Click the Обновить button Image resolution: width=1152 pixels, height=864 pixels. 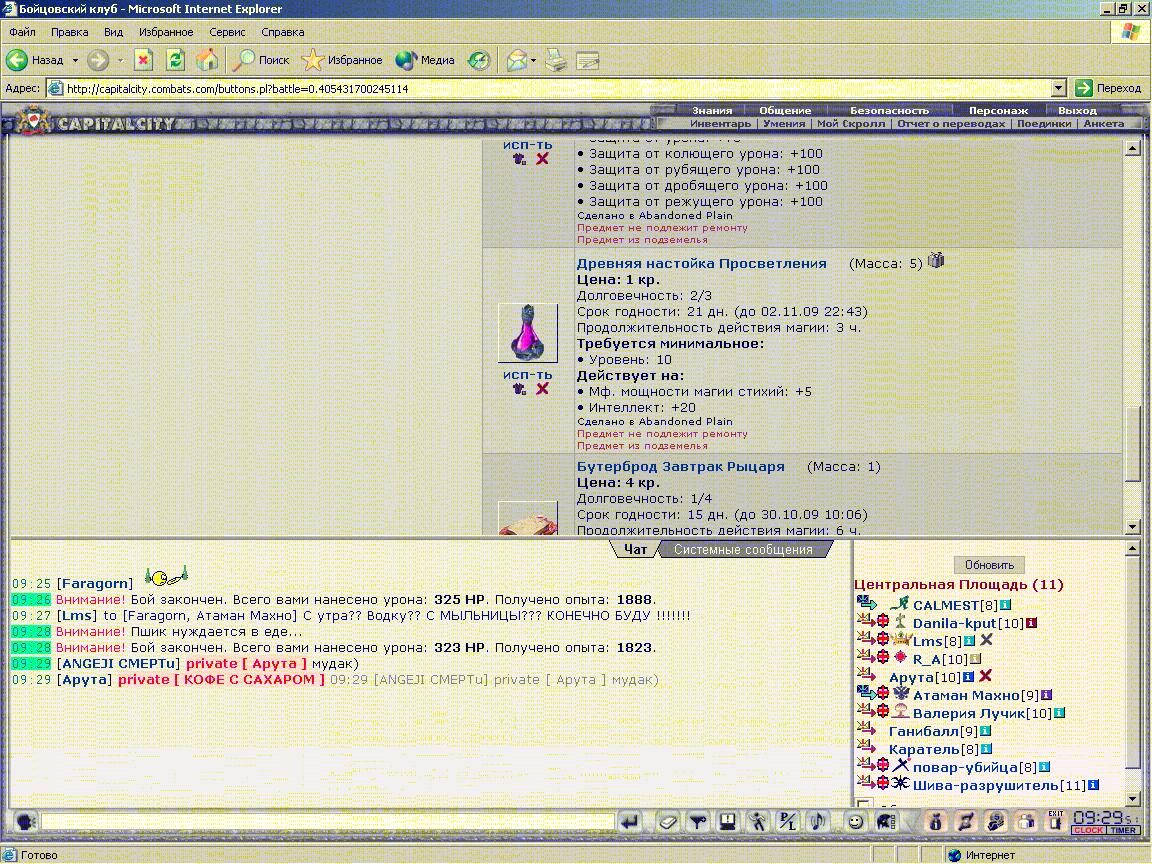click(x=989, y=565)
